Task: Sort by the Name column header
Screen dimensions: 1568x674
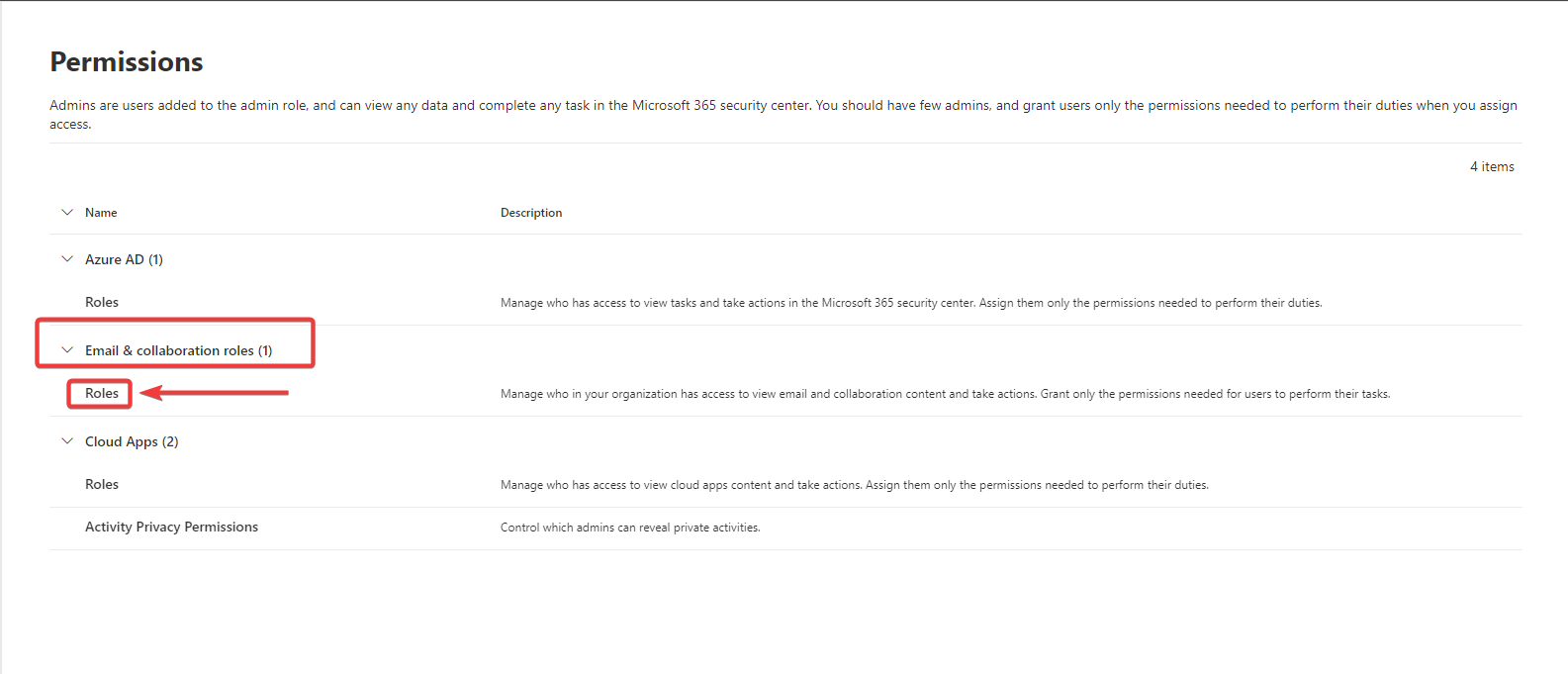Action: point(101,213)
